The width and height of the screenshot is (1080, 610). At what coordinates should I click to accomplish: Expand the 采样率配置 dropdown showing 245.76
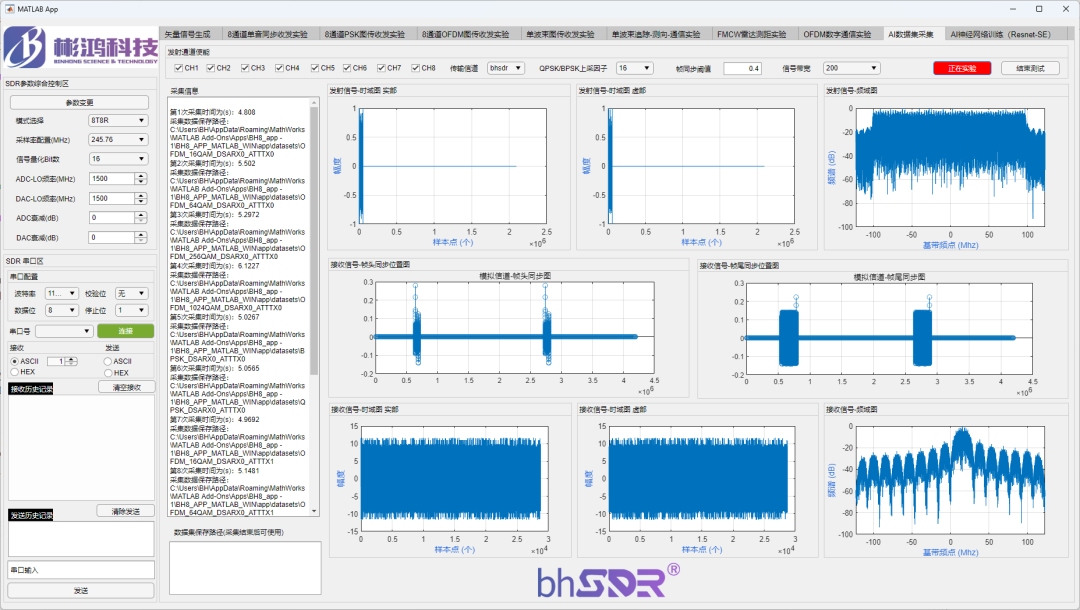tap(119, 139)
